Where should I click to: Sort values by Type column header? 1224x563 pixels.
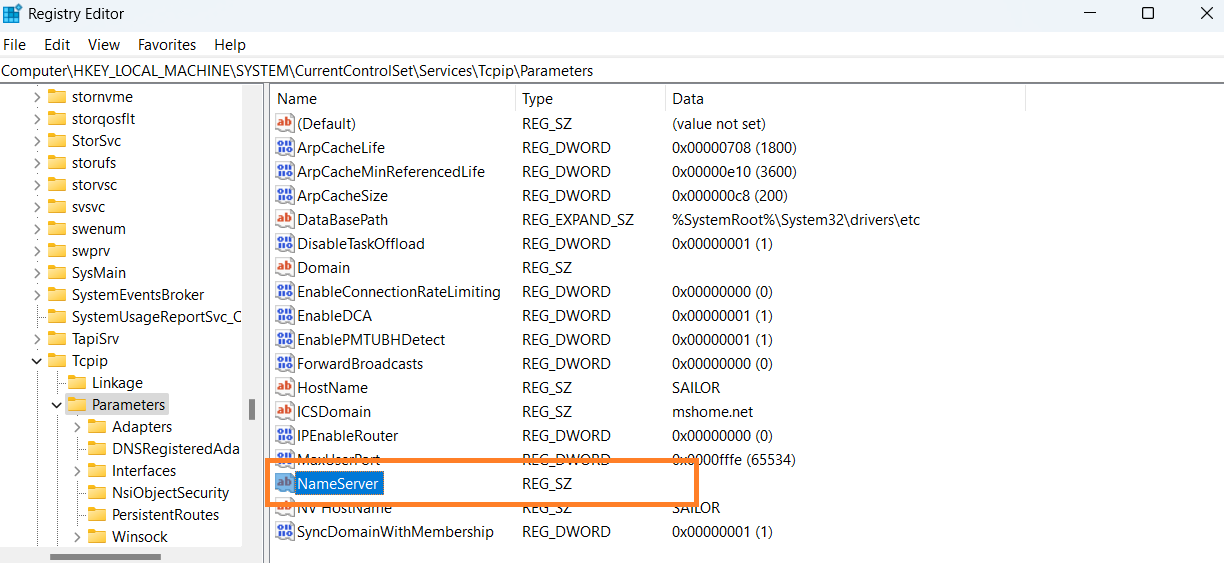pos(590,99)
